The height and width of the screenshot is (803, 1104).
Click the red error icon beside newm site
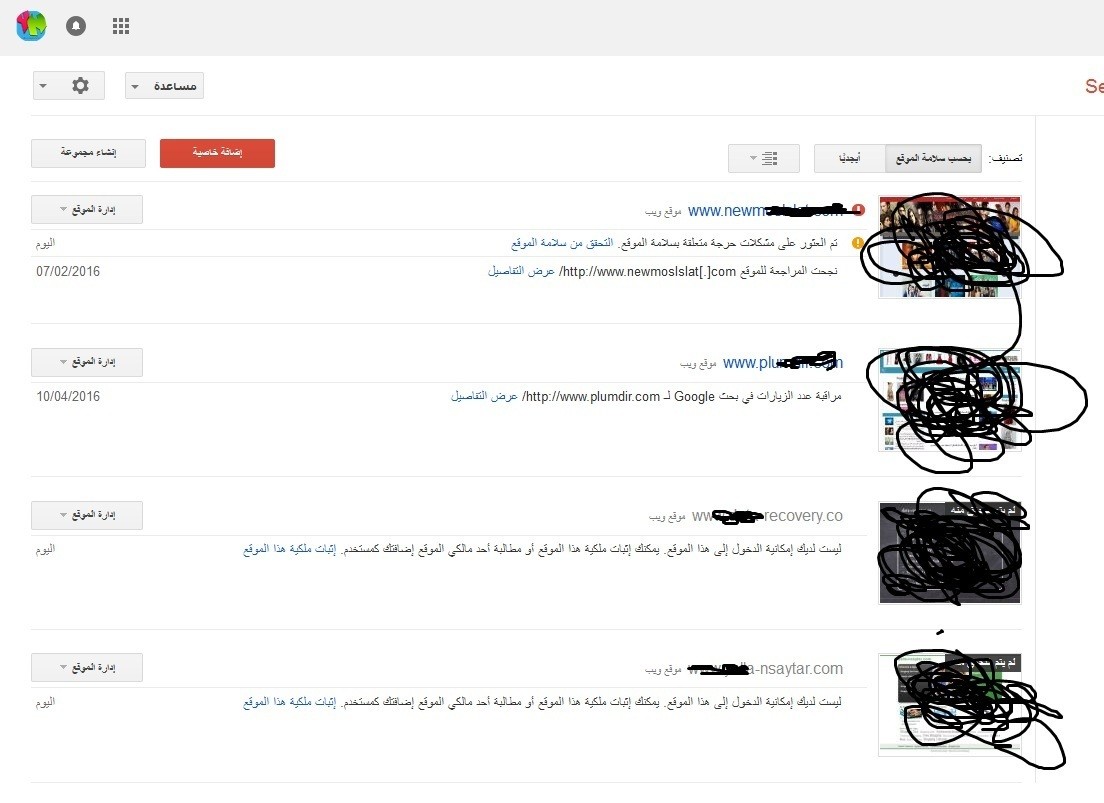pos(858,210)
